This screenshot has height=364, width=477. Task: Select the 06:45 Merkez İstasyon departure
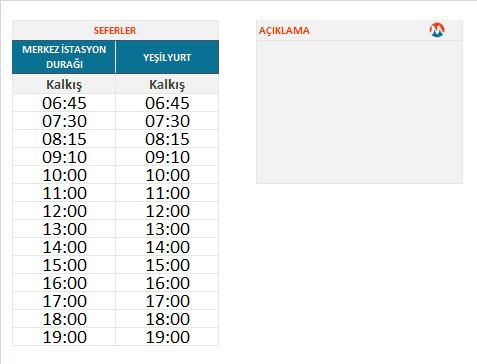coord(64,103)
